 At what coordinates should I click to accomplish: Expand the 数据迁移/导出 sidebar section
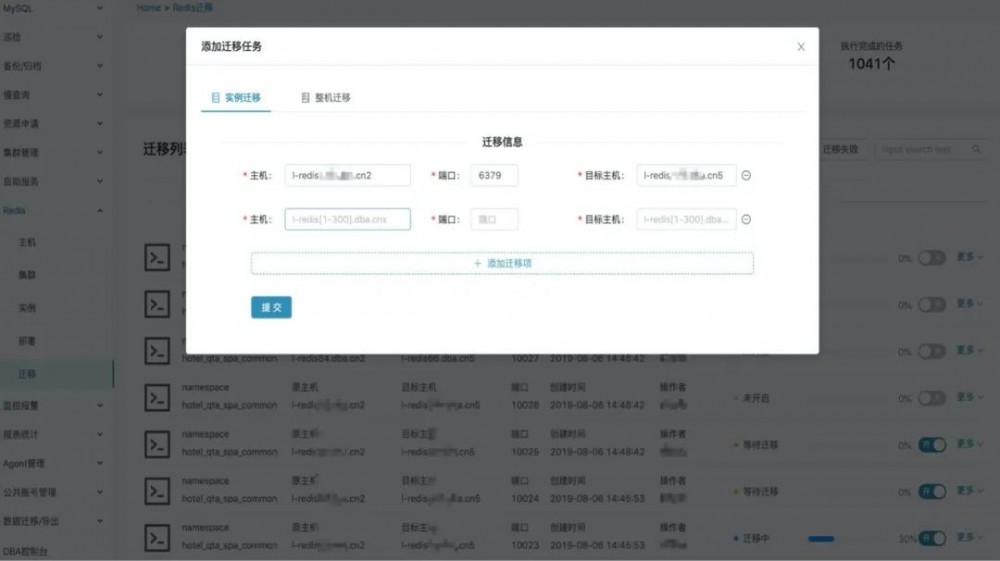(54, 521)
